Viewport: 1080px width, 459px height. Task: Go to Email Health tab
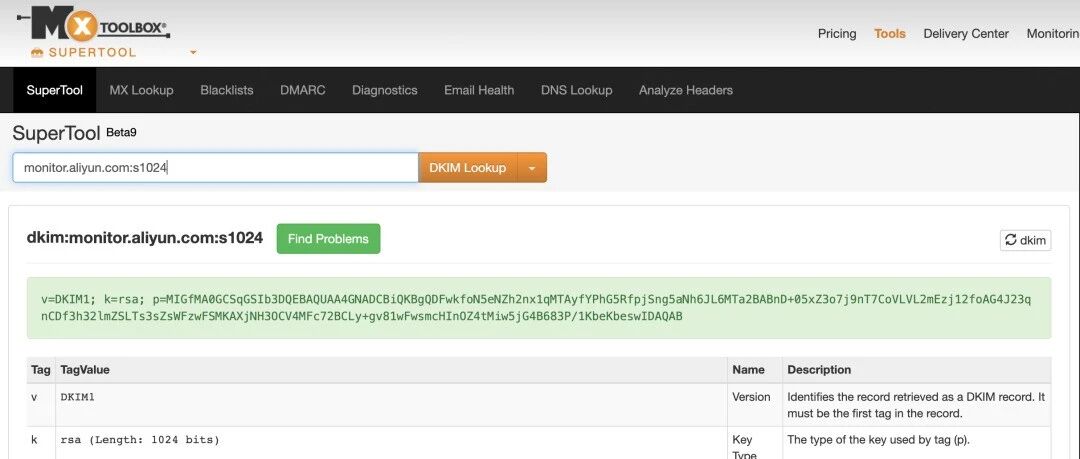tap(479, 90)
